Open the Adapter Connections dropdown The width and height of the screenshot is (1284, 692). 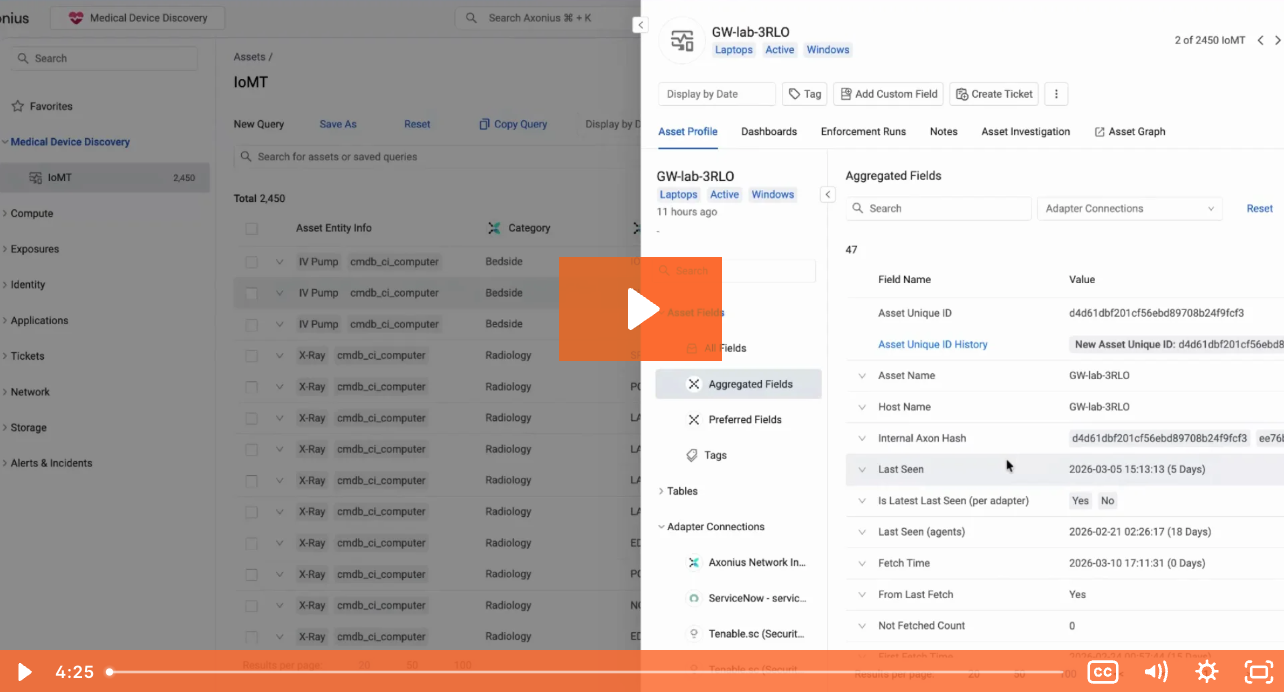coord(1130,209)
